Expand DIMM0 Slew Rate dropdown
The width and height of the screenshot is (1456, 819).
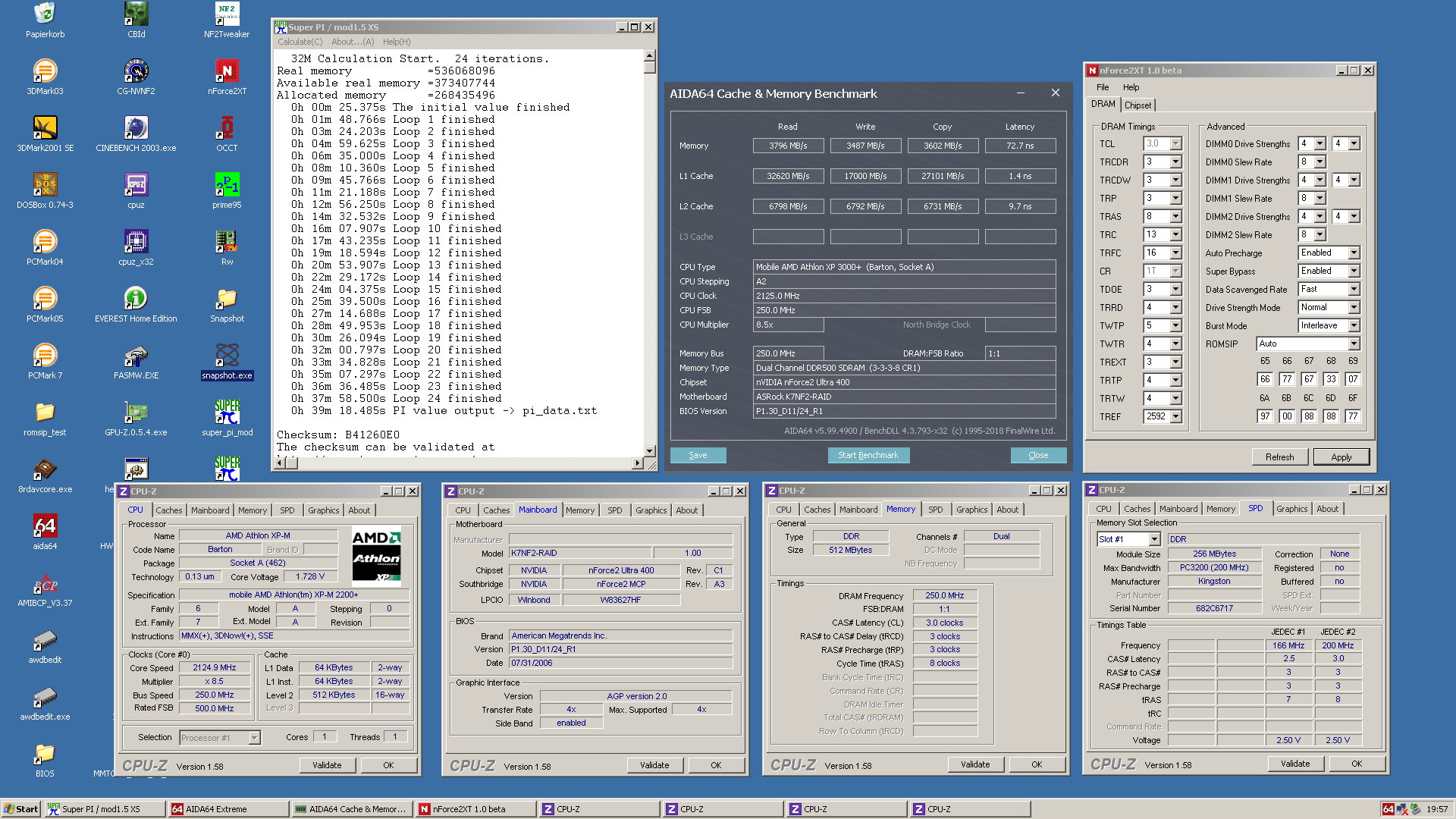point(1319,162)
